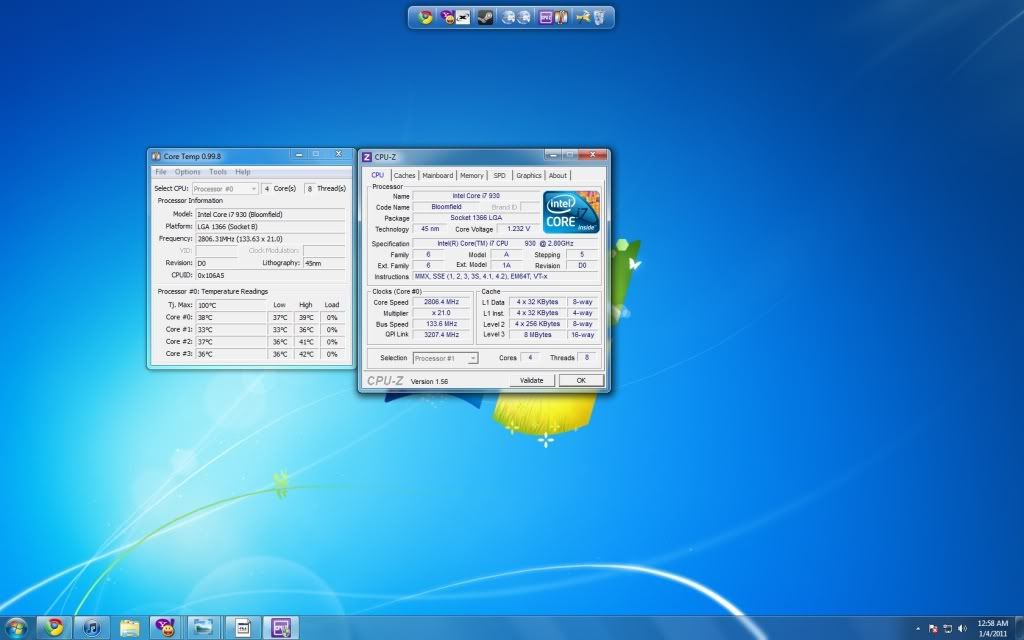Image resolution: width=1024 pixels, height=640 pixels.
Task: Open the volume speaker tray icon
Action: (962, 629)
